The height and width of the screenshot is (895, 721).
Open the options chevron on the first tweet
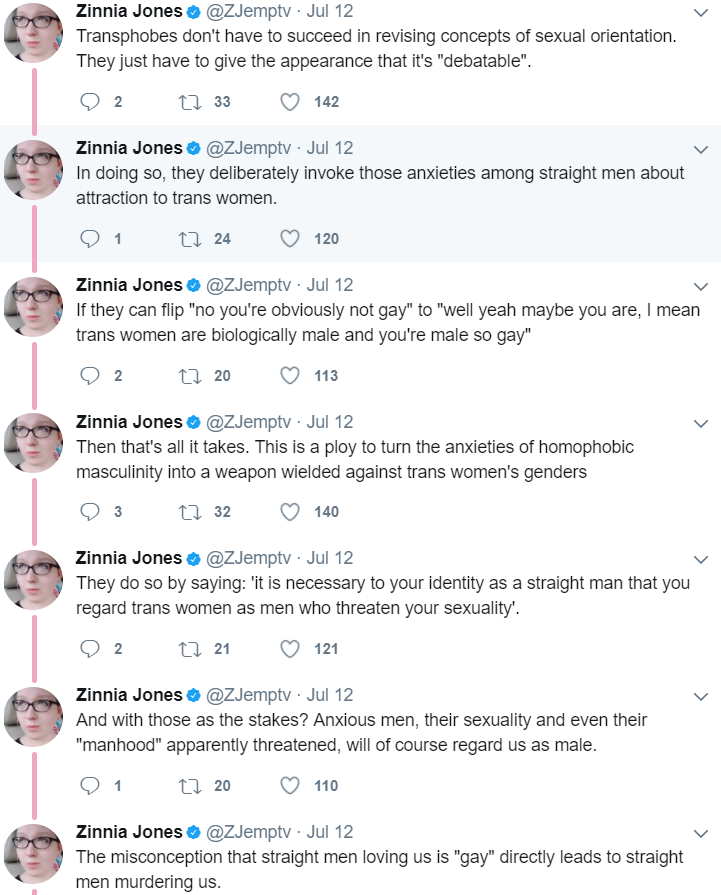[700, 13]
